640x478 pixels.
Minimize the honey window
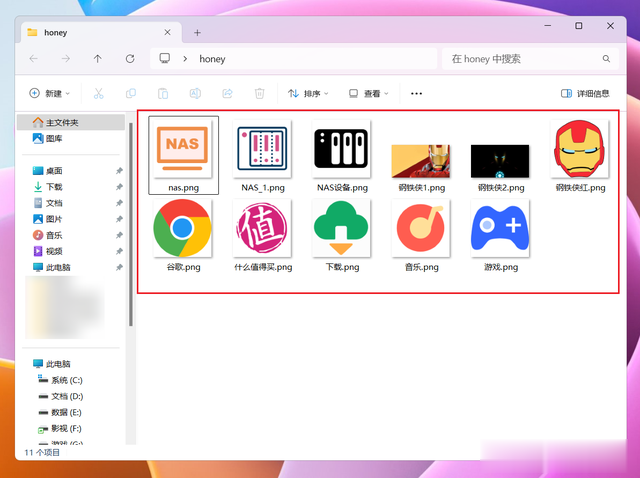point(548,26)
